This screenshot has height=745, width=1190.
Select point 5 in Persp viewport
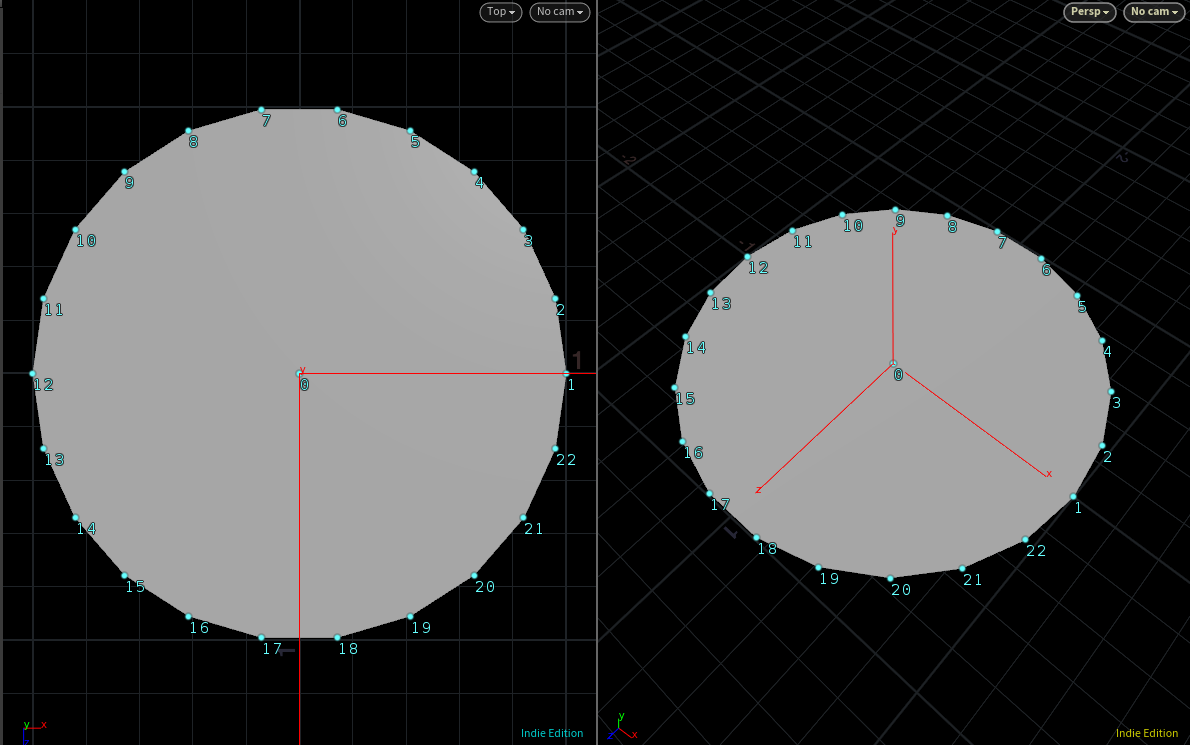click(1077, 296)
